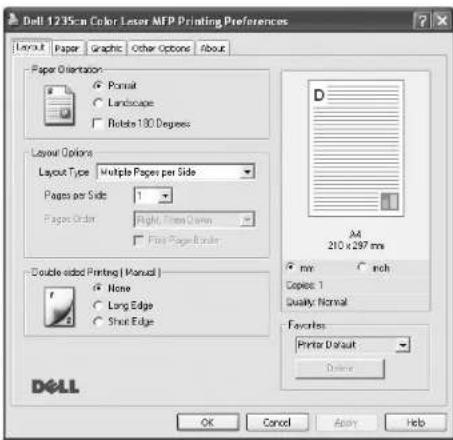453x440 pixels.
Task: Click the Dell logo
Action: (55, 387)
